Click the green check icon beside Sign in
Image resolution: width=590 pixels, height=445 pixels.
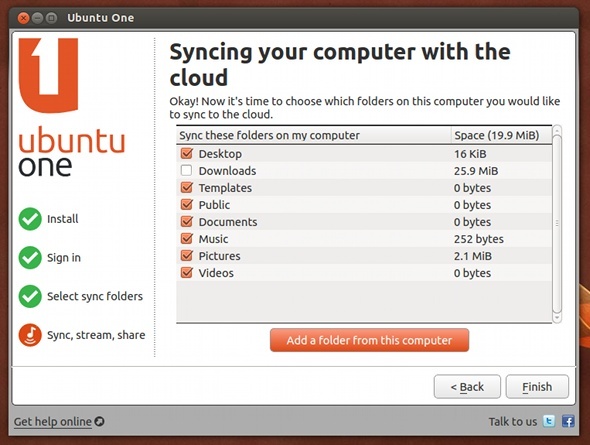pyautogui.click(x=30, y=257)
